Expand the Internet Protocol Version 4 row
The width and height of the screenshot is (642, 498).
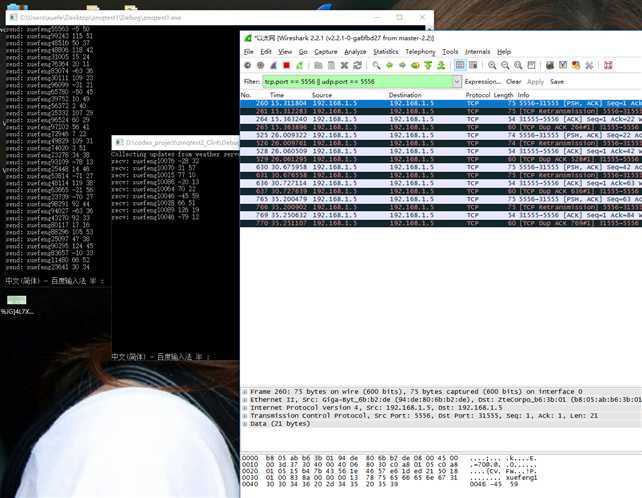tap(245, 408)
